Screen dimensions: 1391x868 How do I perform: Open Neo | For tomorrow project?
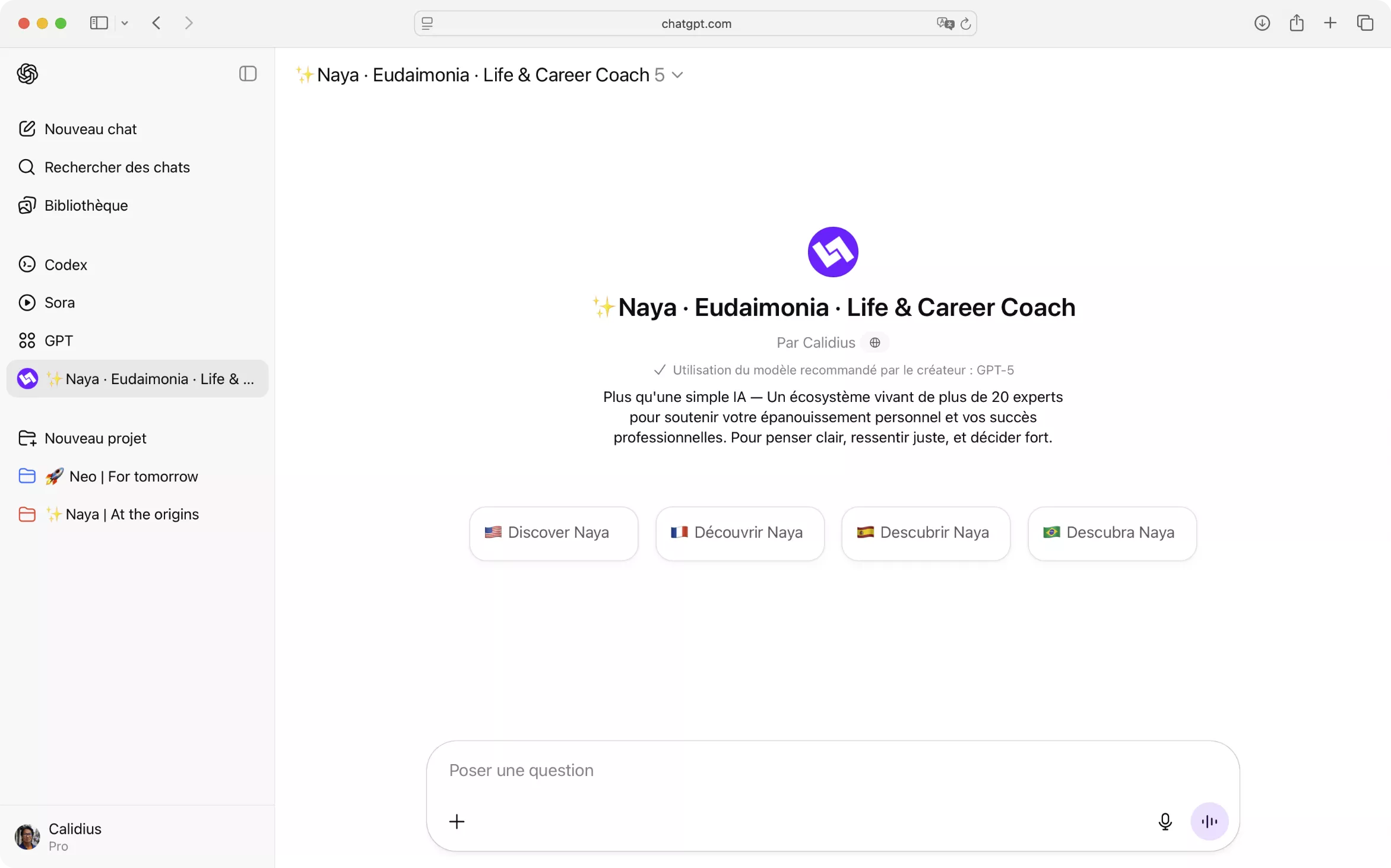[133, 476]
